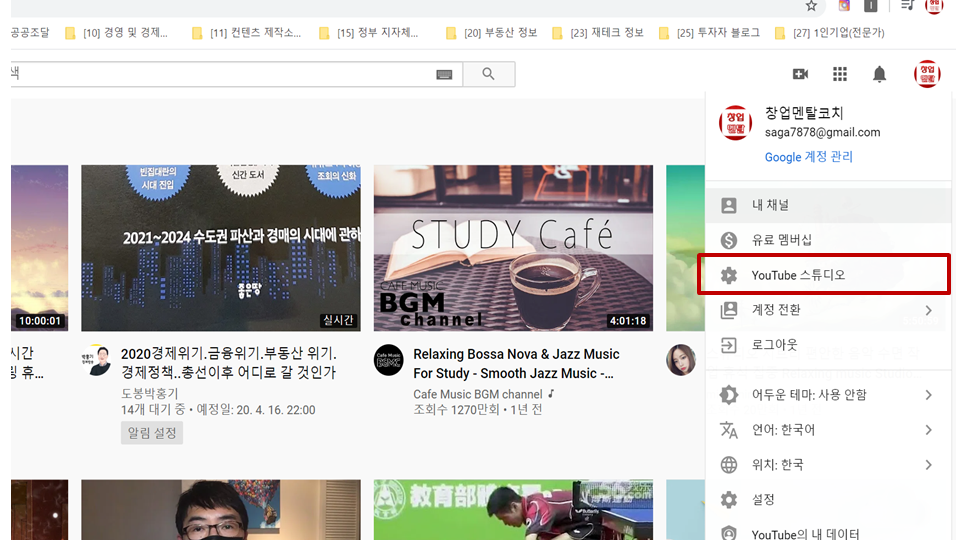Play the 2021~2024 수도권 파산 live thumbnail
The height and width of the screenshot is (540, 960).
[221, 248]
